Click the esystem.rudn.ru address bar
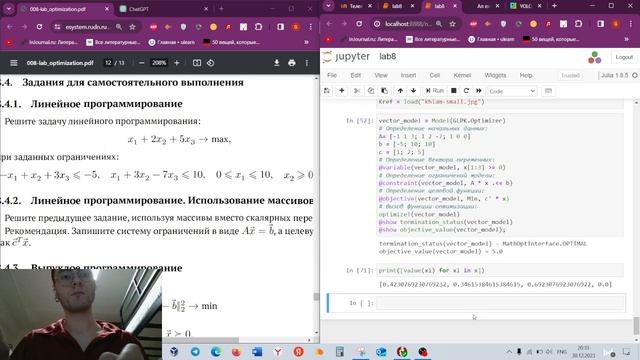 (87, 27)
